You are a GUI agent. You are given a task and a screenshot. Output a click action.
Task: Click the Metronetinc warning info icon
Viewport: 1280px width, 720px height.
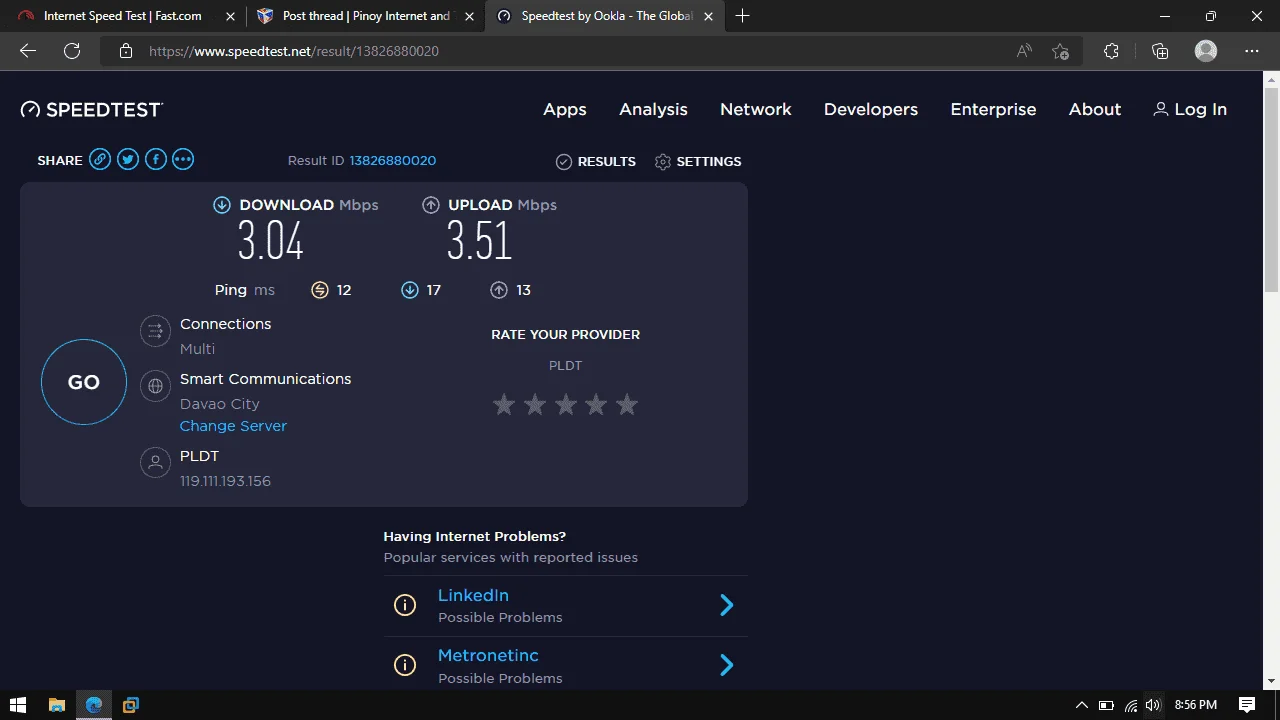click(404, 665)
